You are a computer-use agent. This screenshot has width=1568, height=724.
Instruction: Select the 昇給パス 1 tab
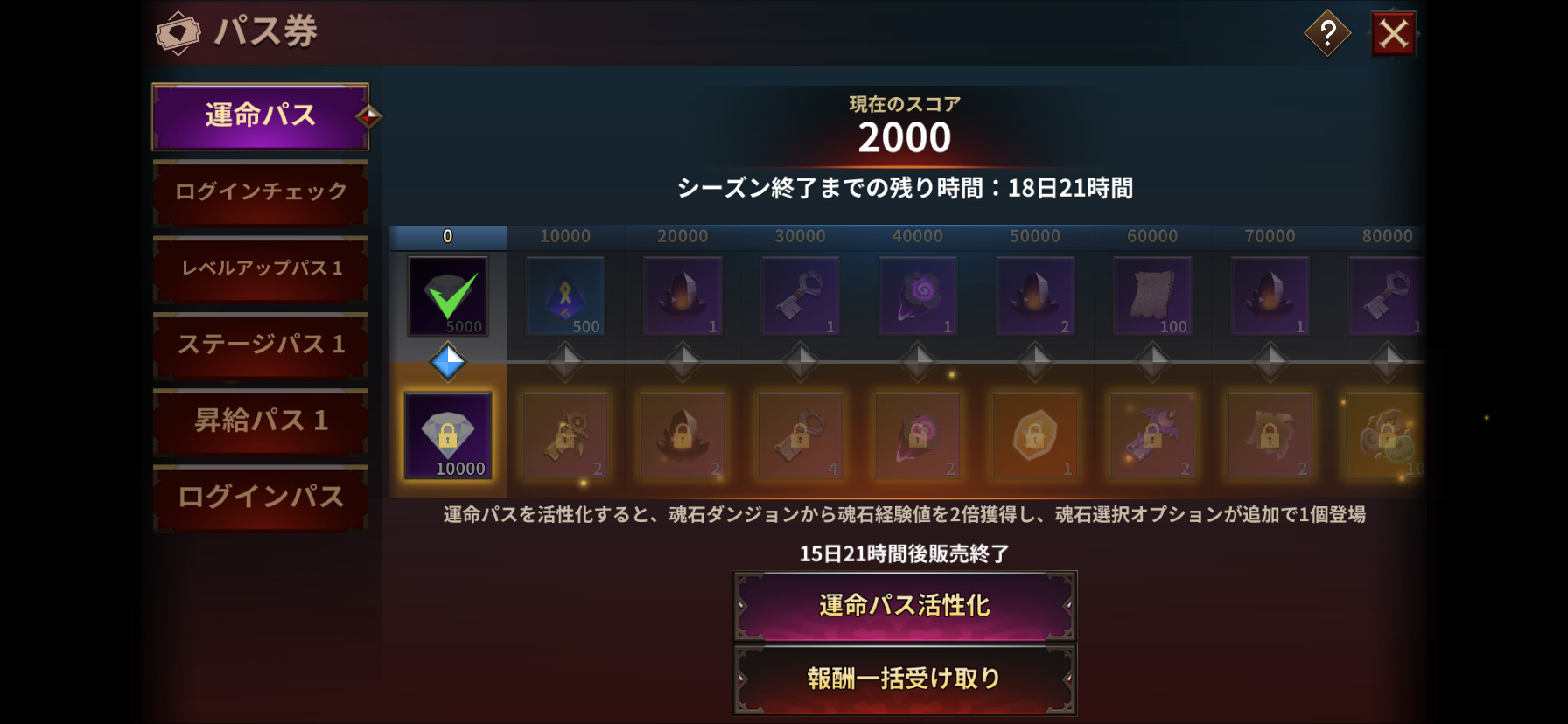point(260,421)
